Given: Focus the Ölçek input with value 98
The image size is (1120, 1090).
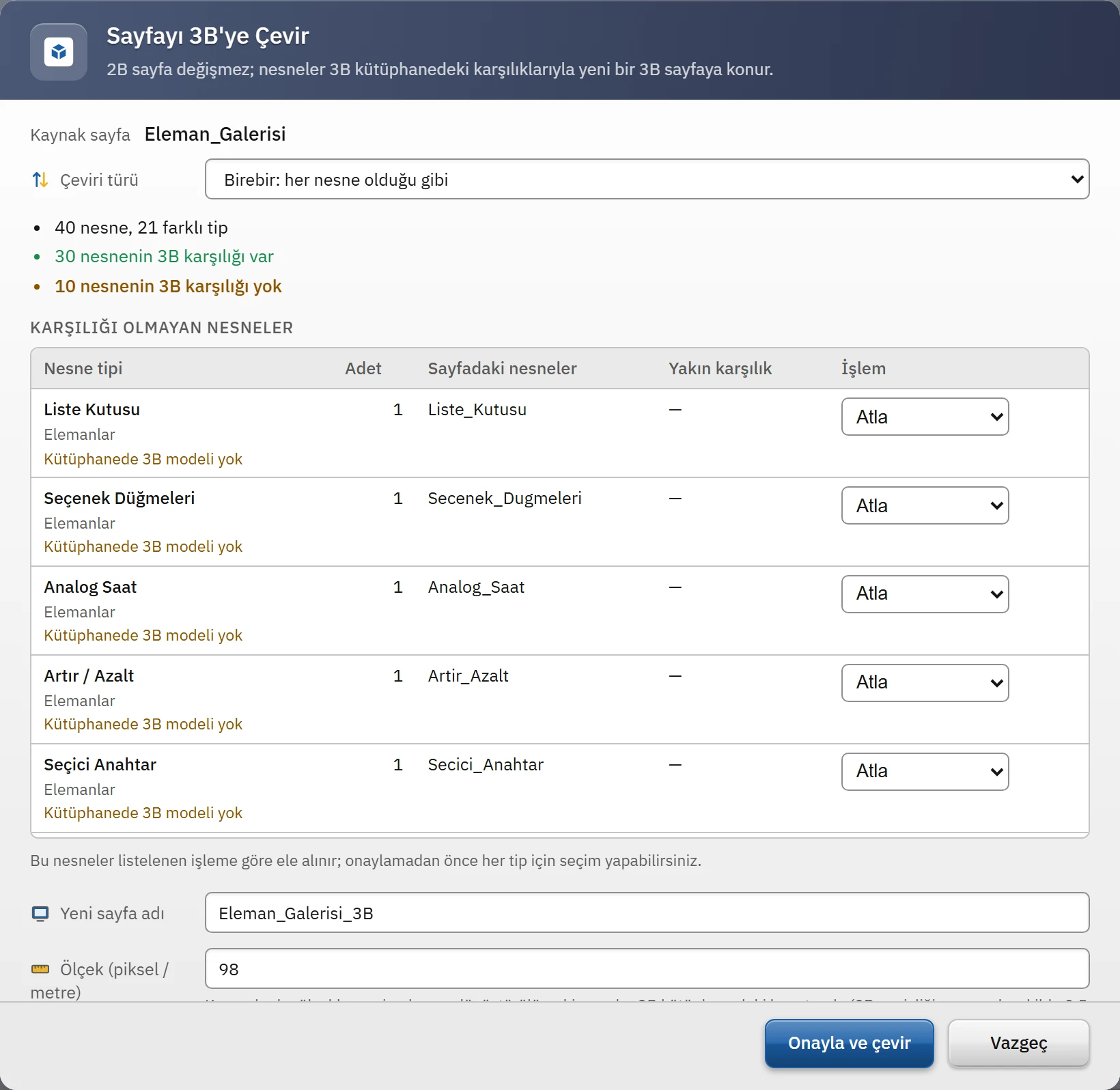Looking at the screenshot, I should [x=647, y=968].
